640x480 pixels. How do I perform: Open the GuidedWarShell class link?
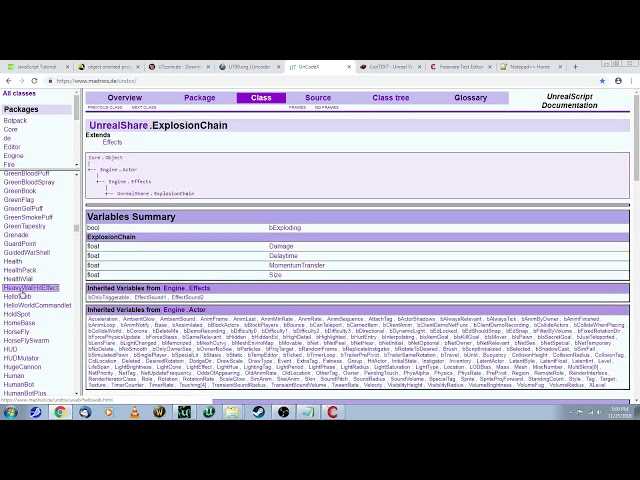click(27, 253)
